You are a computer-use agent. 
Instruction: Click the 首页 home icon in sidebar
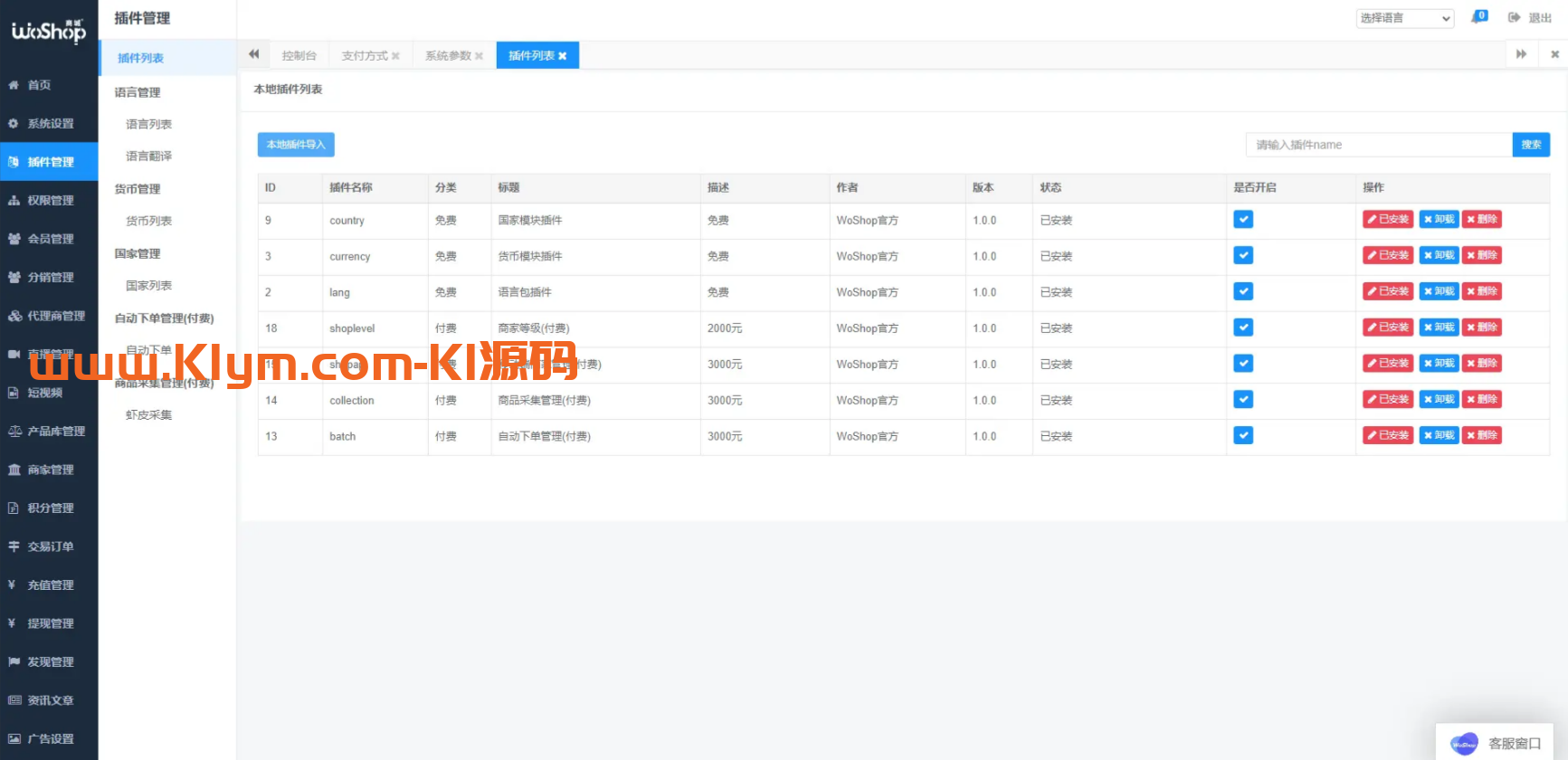pyautogui.click(x=14, y=85)
